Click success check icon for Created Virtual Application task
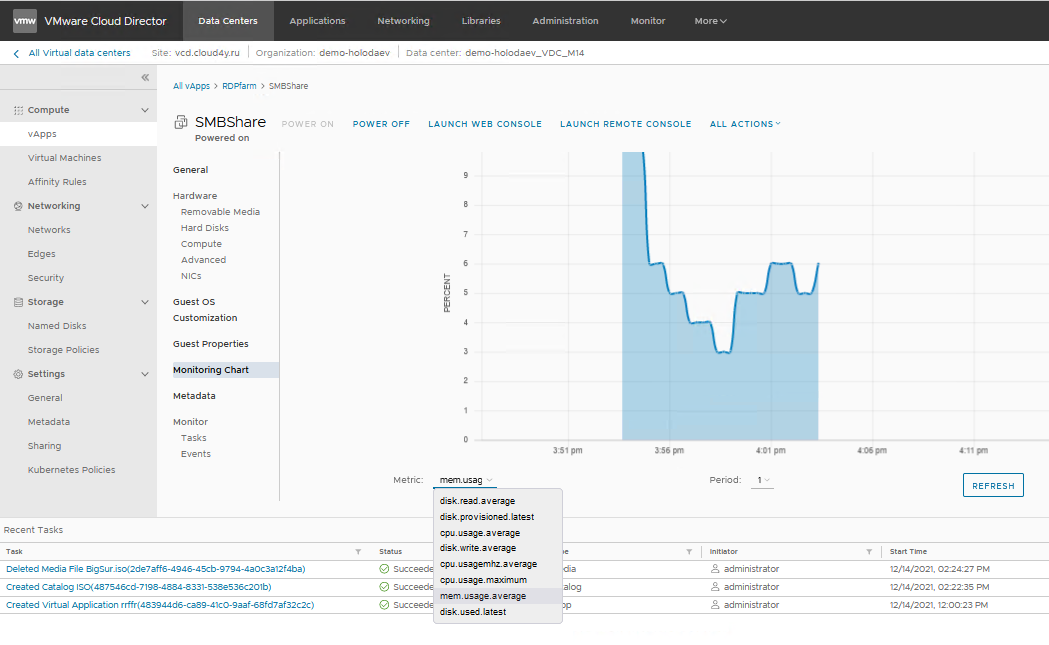Viewport: 1049px width, 645px height. click(x=384, y=605)
